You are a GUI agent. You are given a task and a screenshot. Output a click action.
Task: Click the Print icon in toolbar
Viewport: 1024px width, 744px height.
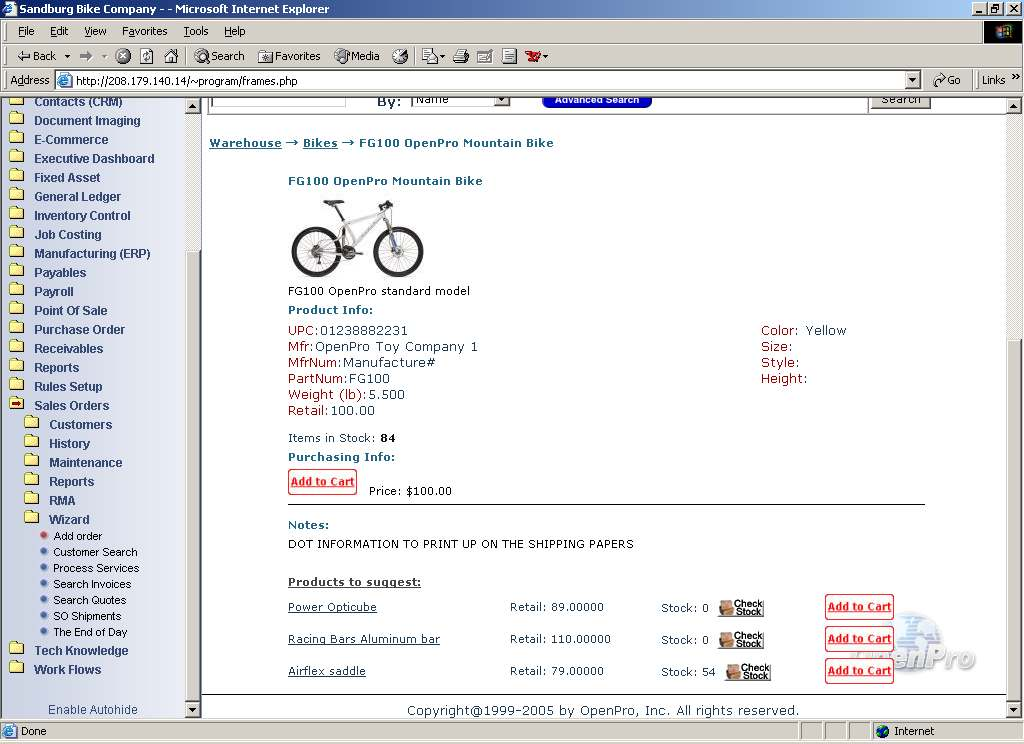461,56
